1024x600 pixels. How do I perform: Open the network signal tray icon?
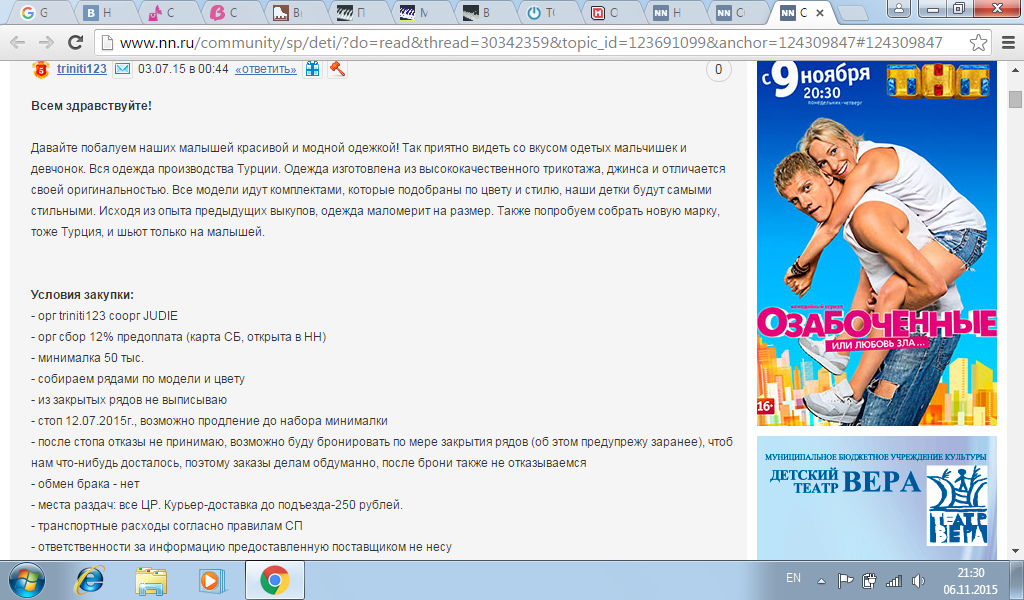click(x=893, y=580)
